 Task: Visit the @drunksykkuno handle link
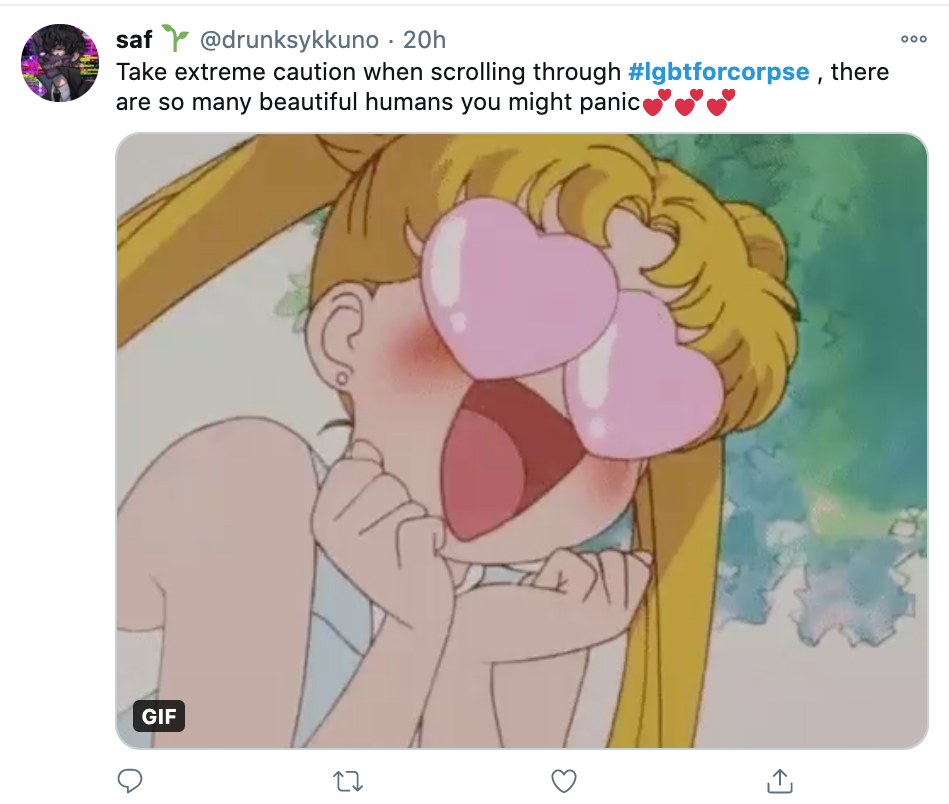290,40
